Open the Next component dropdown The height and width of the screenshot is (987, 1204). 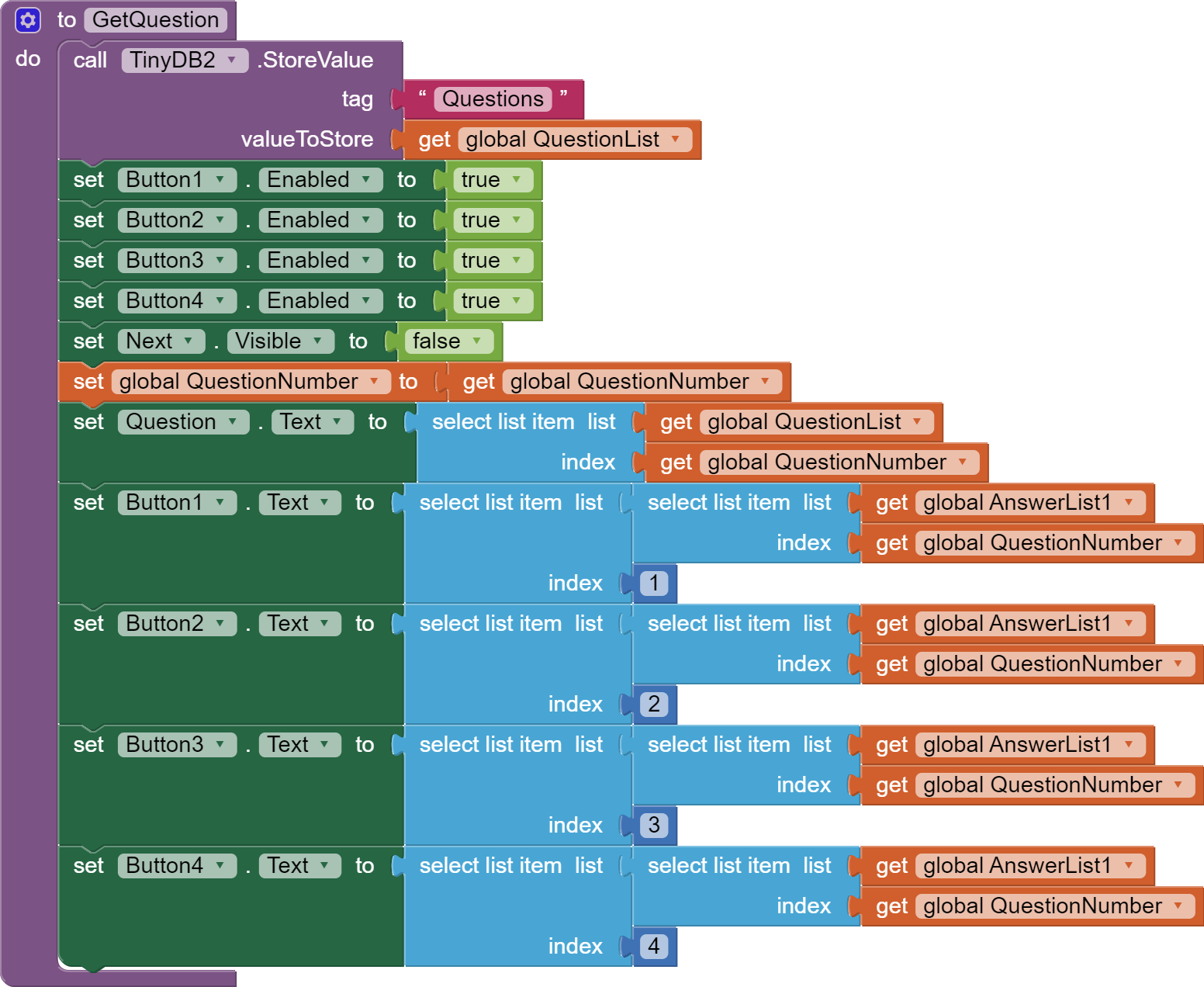pos(188,341)
